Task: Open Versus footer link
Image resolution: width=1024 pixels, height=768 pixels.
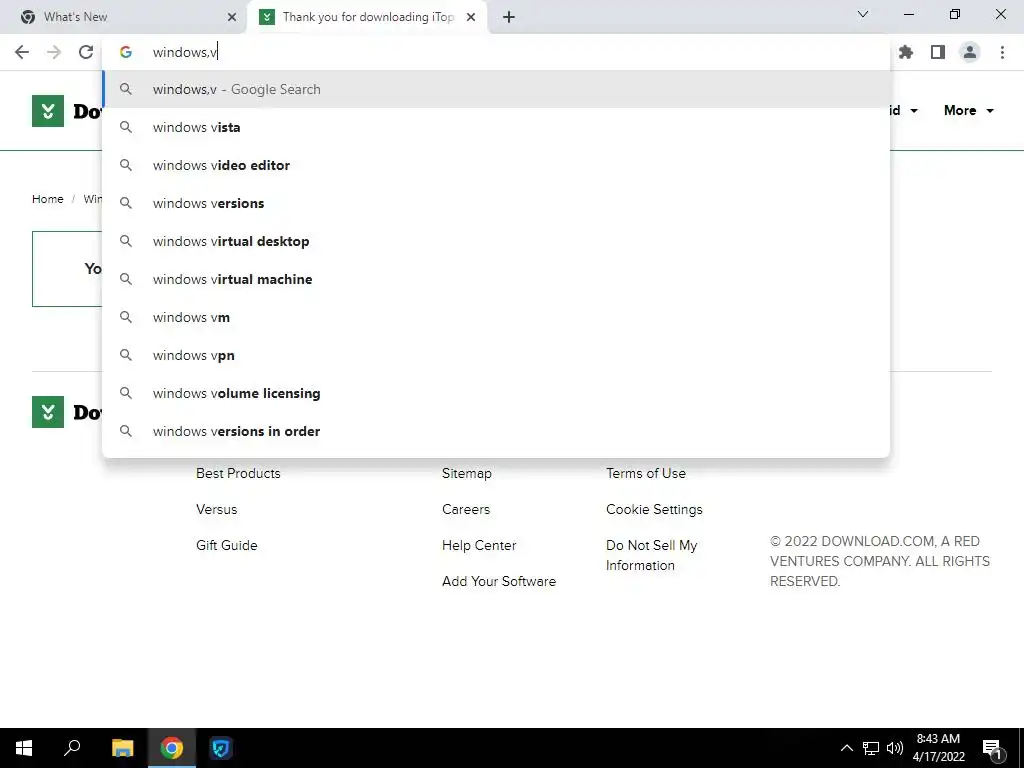Action: pos(217,509)
